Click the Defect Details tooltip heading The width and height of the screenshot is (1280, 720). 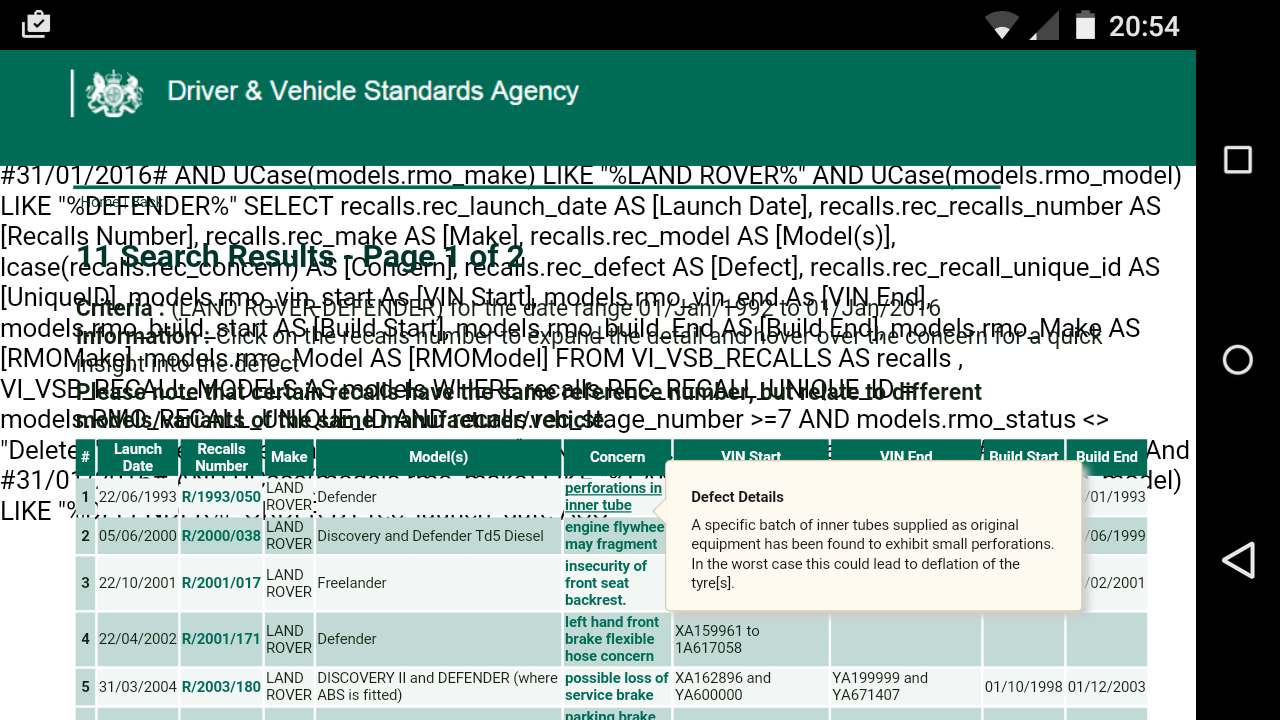[738, 497]
